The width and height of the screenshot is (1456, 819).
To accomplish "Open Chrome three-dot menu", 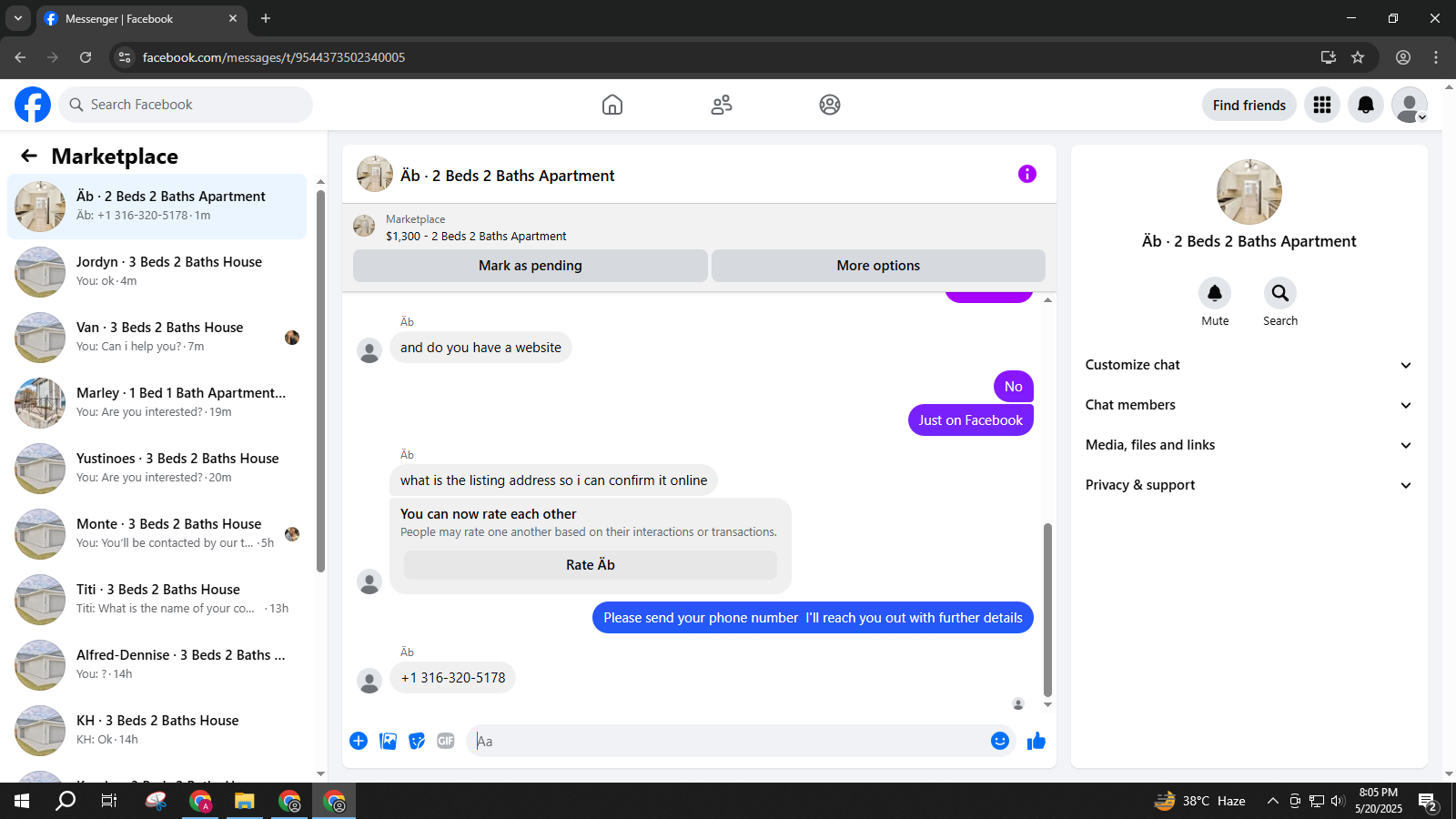I will [1436, 57].
